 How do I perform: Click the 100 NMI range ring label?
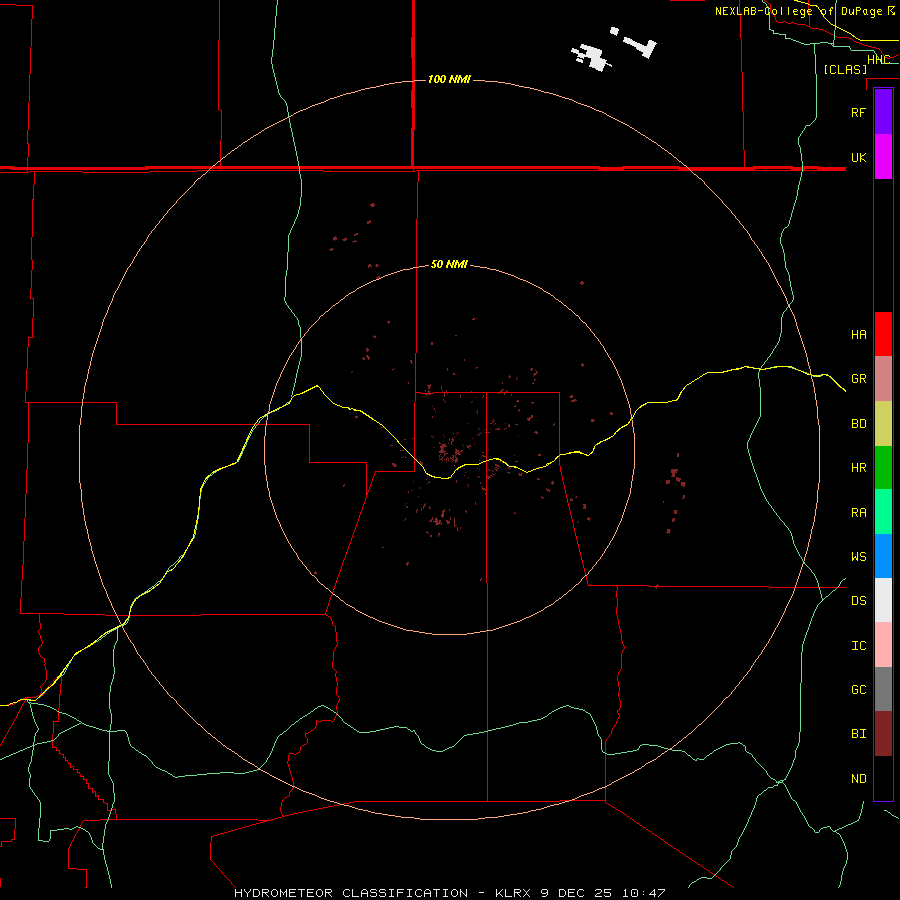(x=449, y=79)
